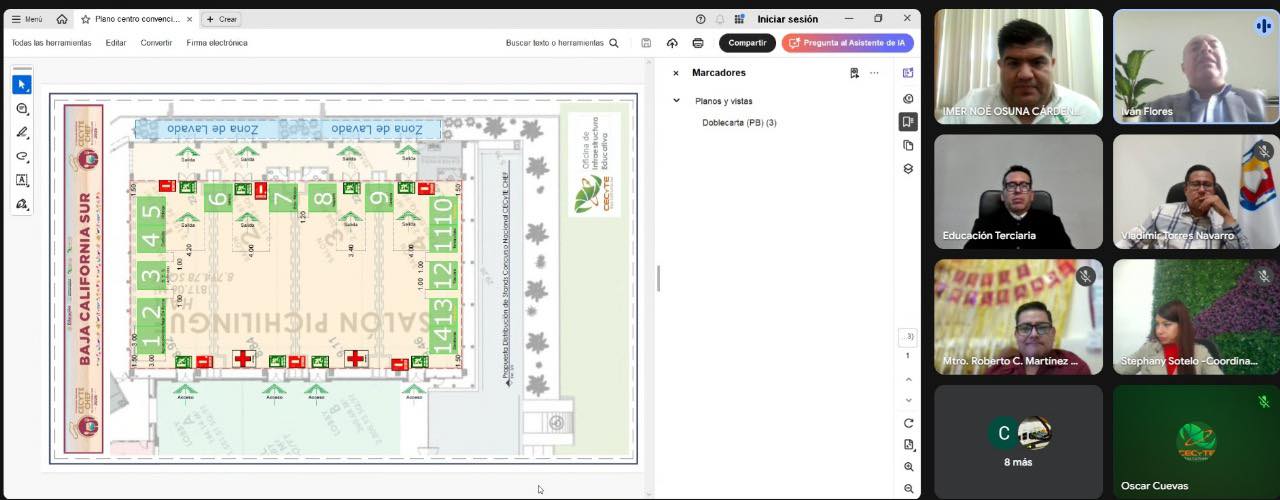Screen dimensions: 1280x500
Task: Collapse the Planos y vistas bookmark
Action: tap(676, 101)
